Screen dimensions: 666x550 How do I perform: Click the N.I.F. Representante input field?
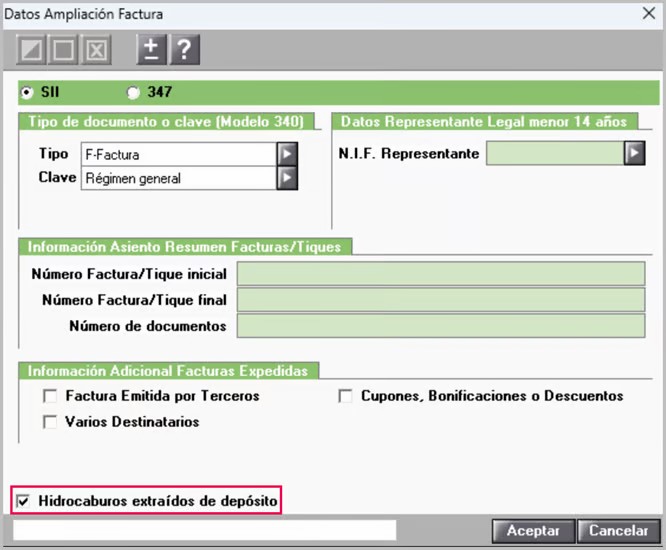point(555,153)
